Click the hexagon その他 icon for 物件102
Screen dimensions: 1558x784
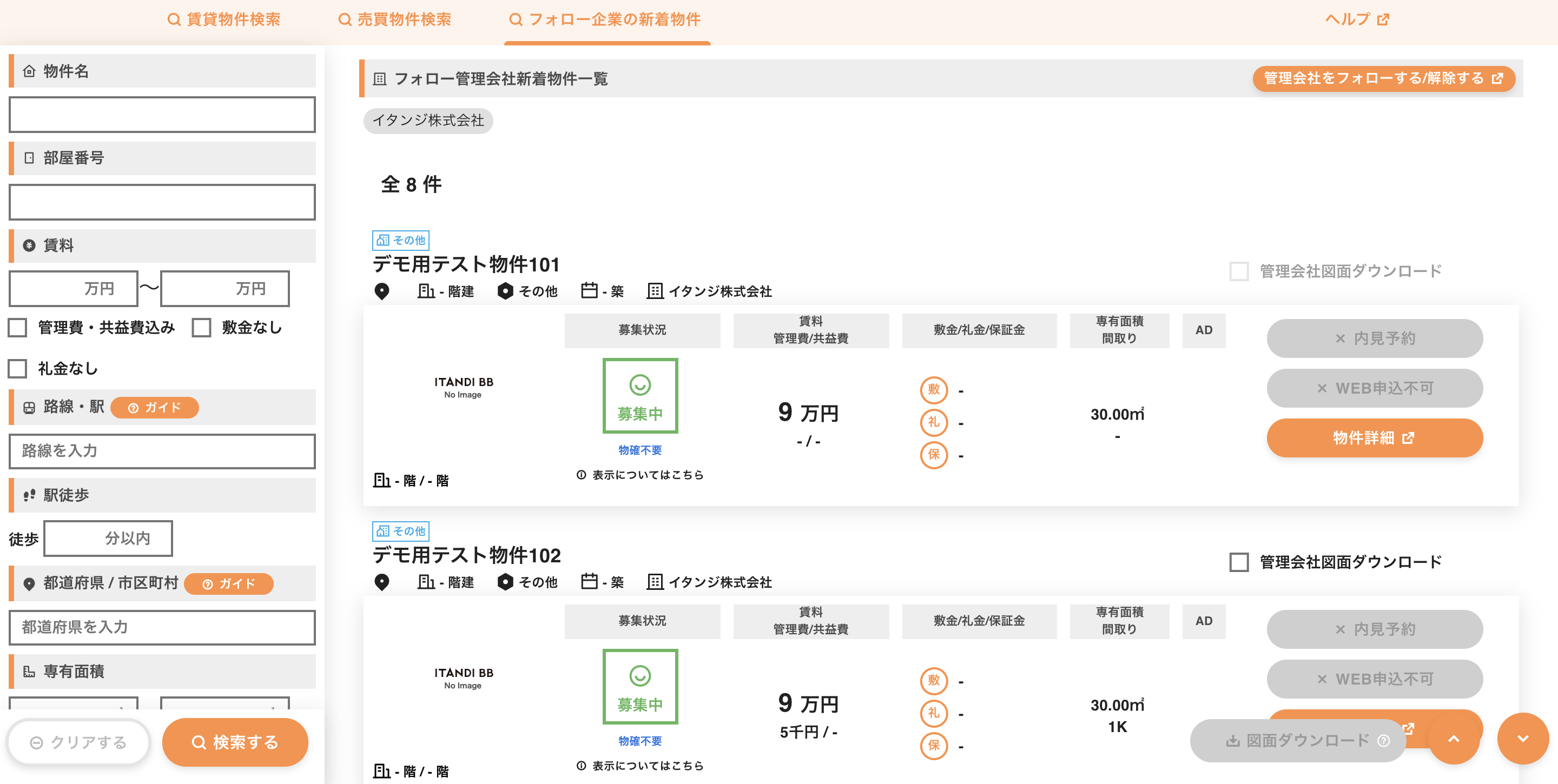pos(505,582)
